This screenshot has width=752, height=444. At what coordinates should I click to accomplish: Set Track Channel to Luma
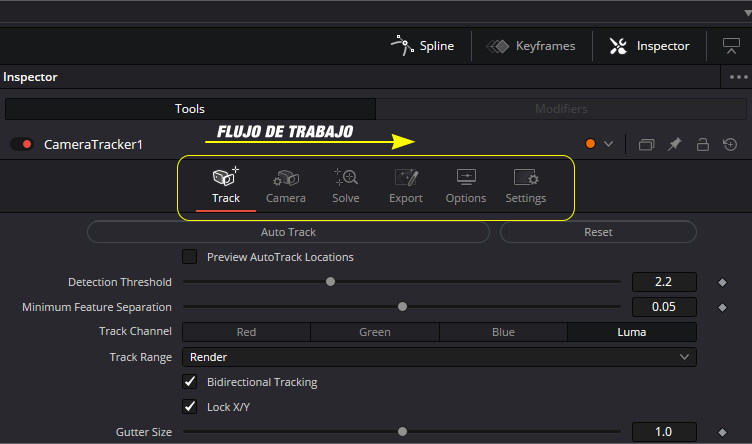point(632,332)
